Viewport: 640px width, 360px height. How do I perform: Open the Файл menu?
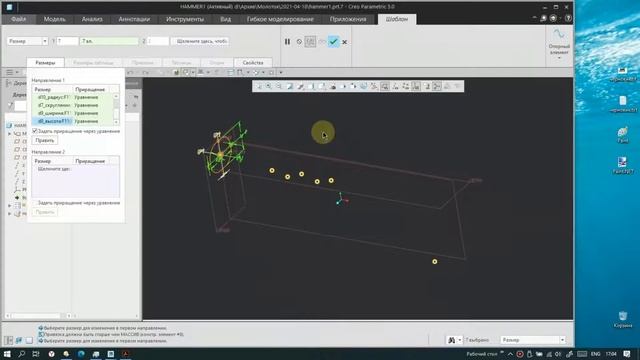(18, 19)
